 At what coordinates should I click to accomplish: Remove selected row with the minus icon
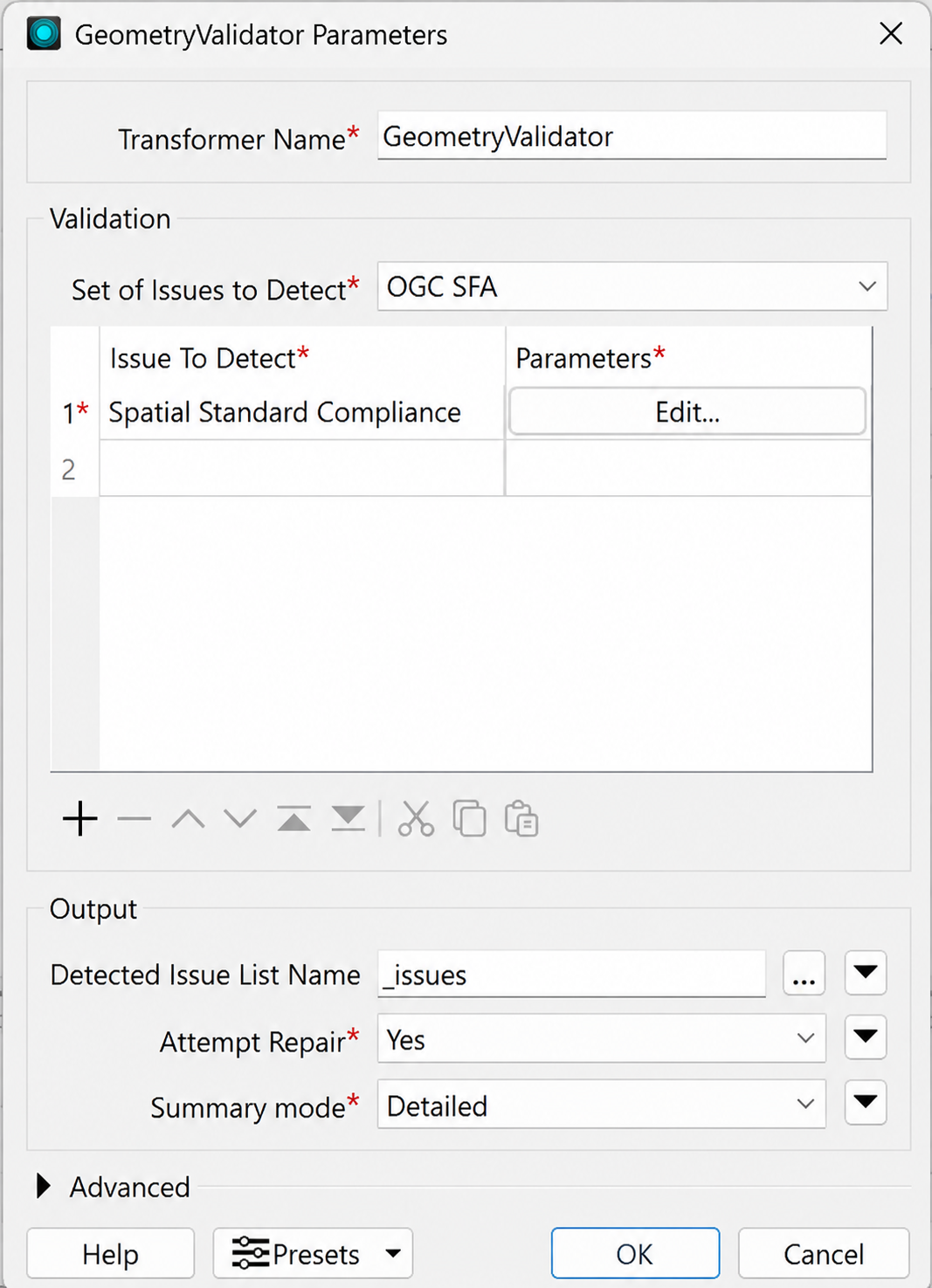click(x=134, y=819)
